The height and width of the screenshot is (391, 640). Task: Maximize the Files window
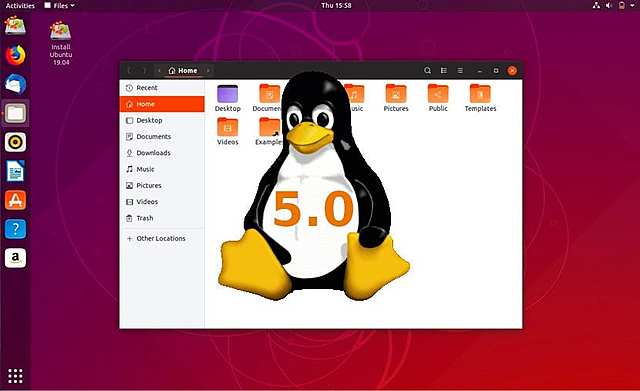pyautogui.click(x=496, y=71)
